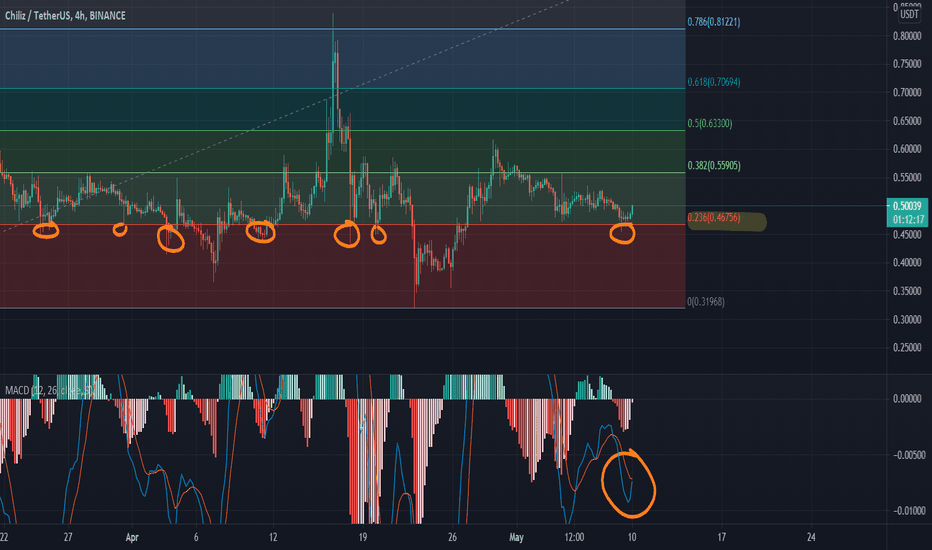Click the Chiliz / TetherUS chart title

click(65, 16)
